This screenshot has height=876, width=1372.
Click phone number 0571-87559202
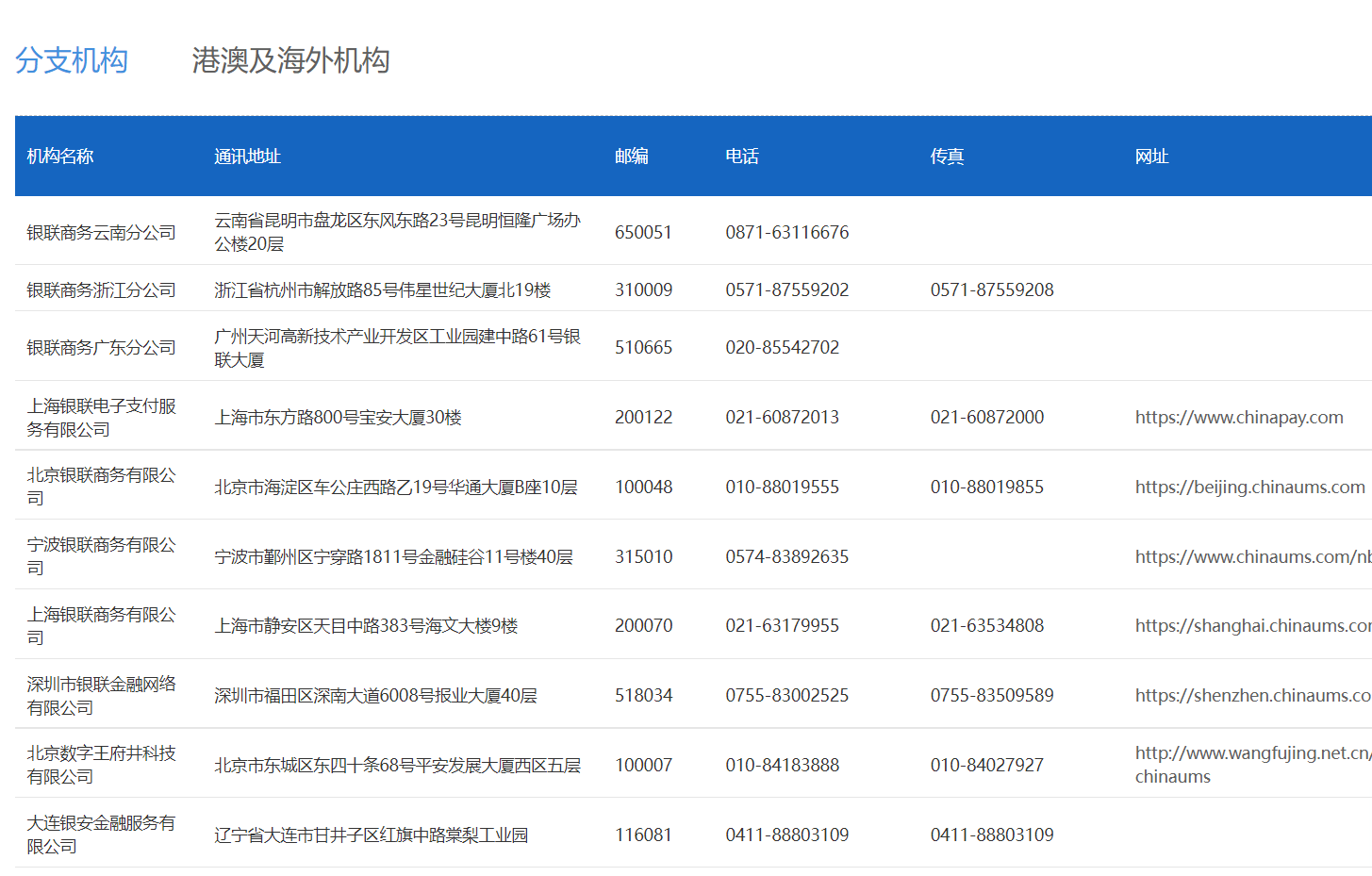787,289
